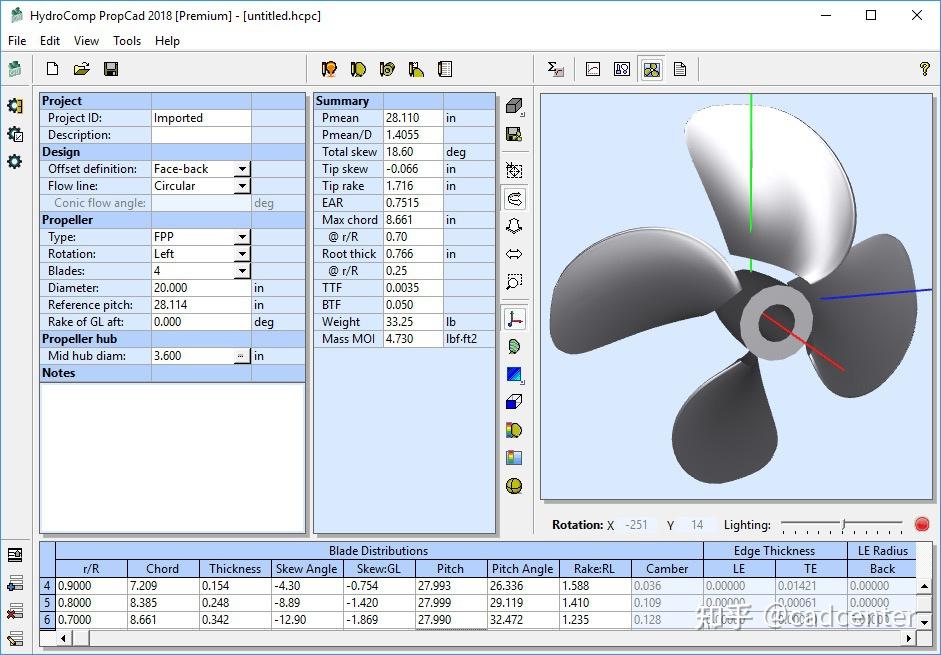Expand the propeller Type dropdown
The height and width of the screenshot is (655, 941).
pos(242,237)
